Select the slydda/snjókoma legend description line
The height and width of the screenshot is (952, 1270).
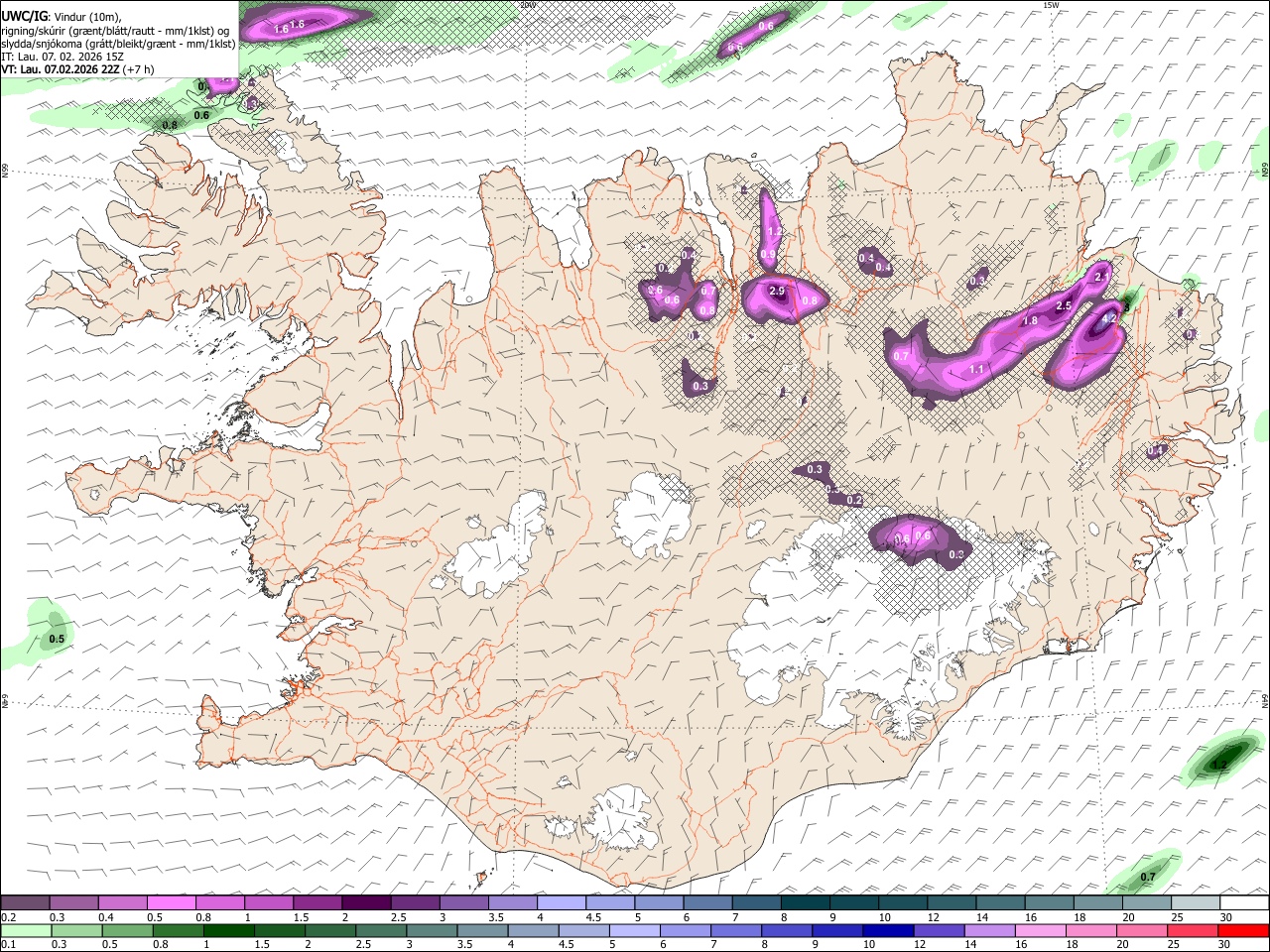(118, 44)
